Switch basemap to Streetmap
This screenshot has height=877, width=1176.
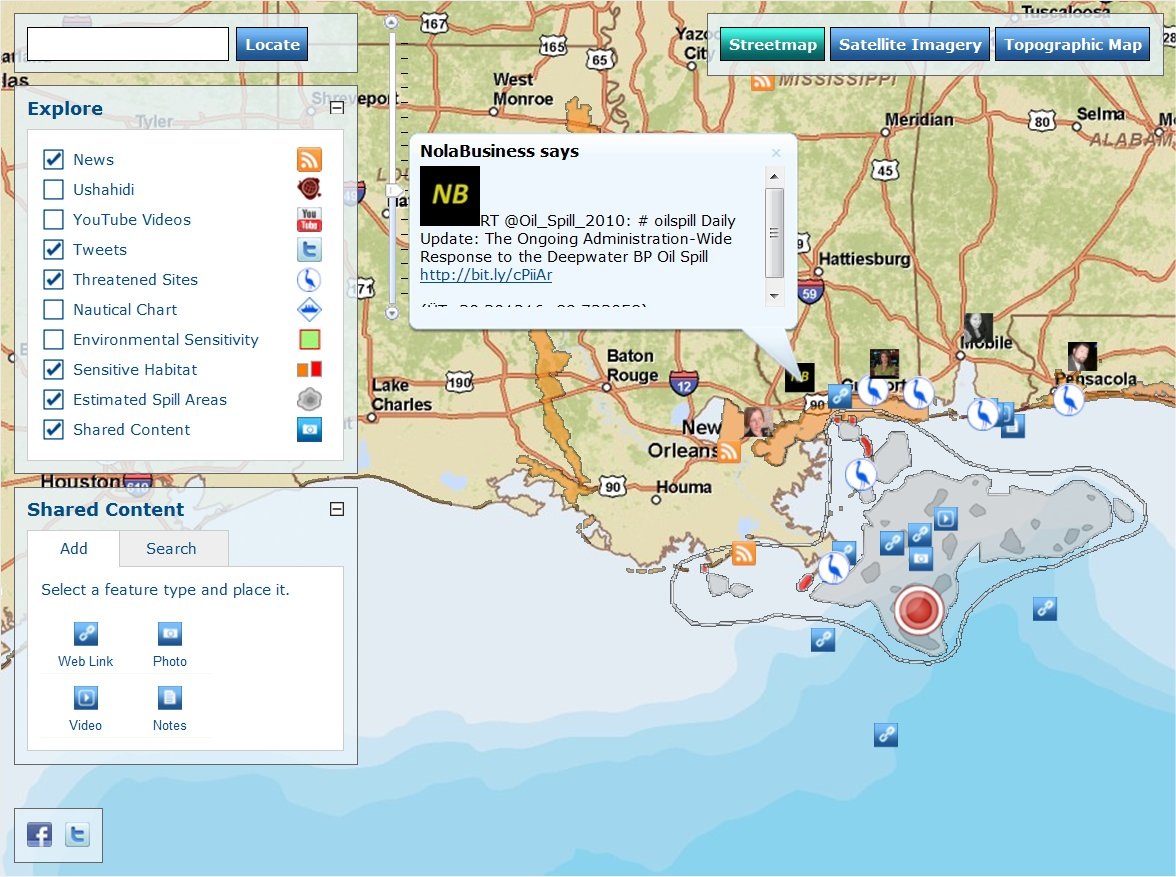pyautogui.click(x=772, y=44)
